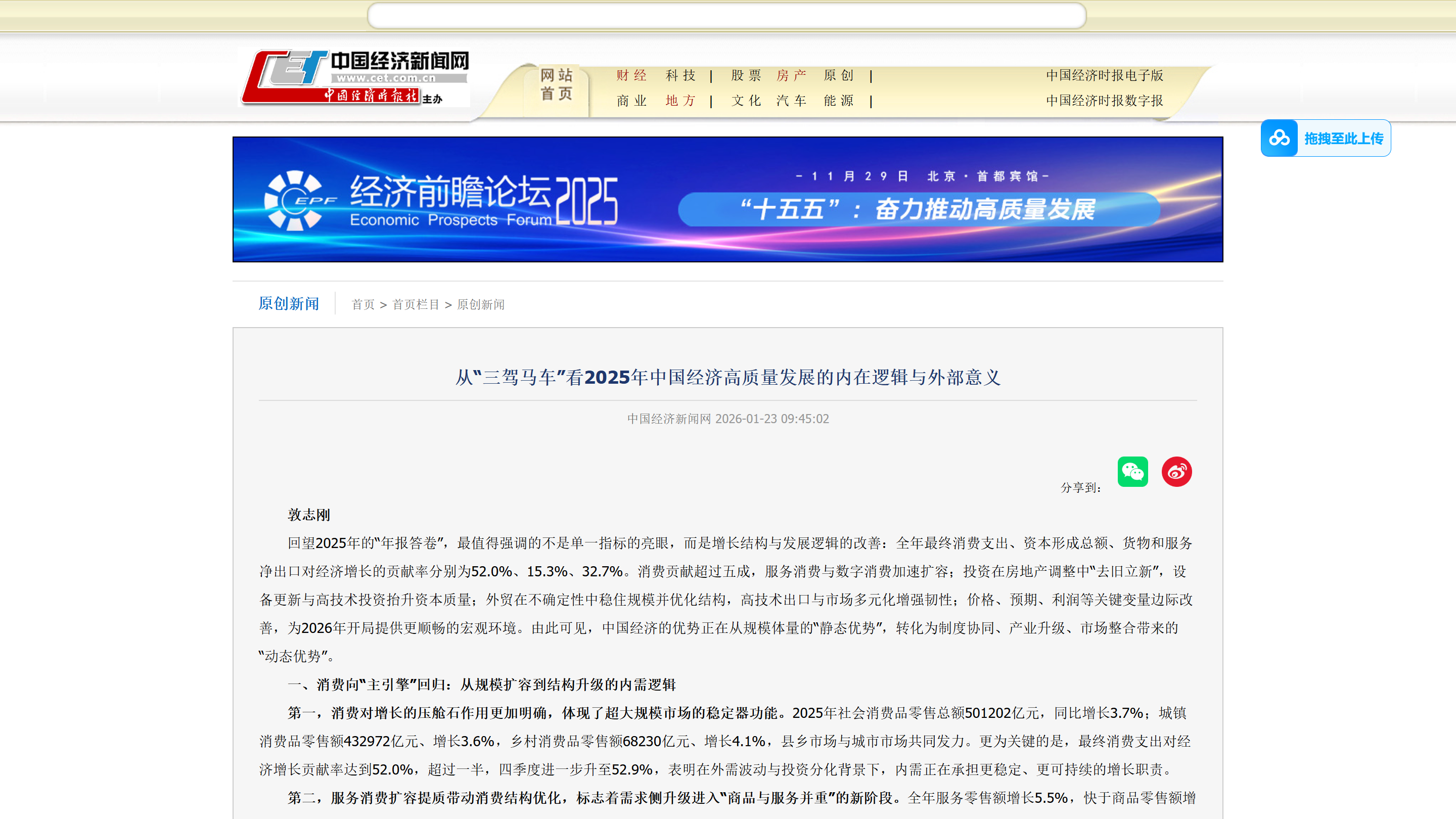
Task: Share the article to Weibo
Action: pyautogui.click(x=1177, y=471)
